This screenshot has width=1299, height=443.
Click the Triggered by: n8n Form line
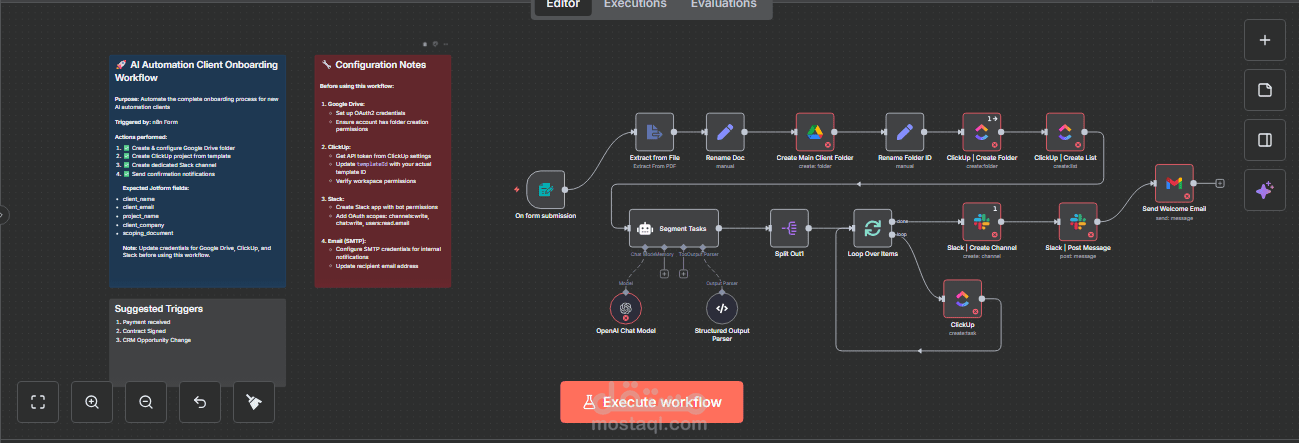click(146, 121)
